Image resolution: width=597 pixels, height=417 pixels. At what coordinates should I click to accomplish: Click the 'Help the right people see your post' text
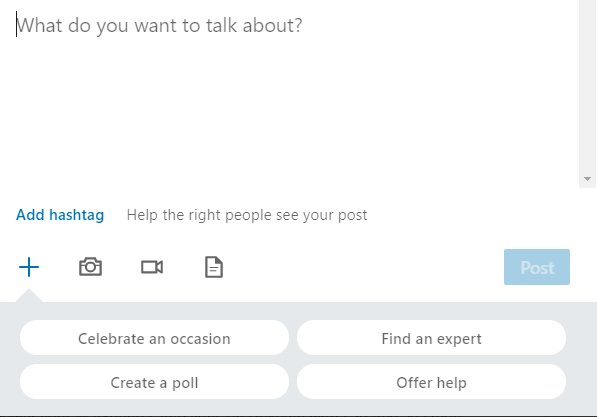247,215
